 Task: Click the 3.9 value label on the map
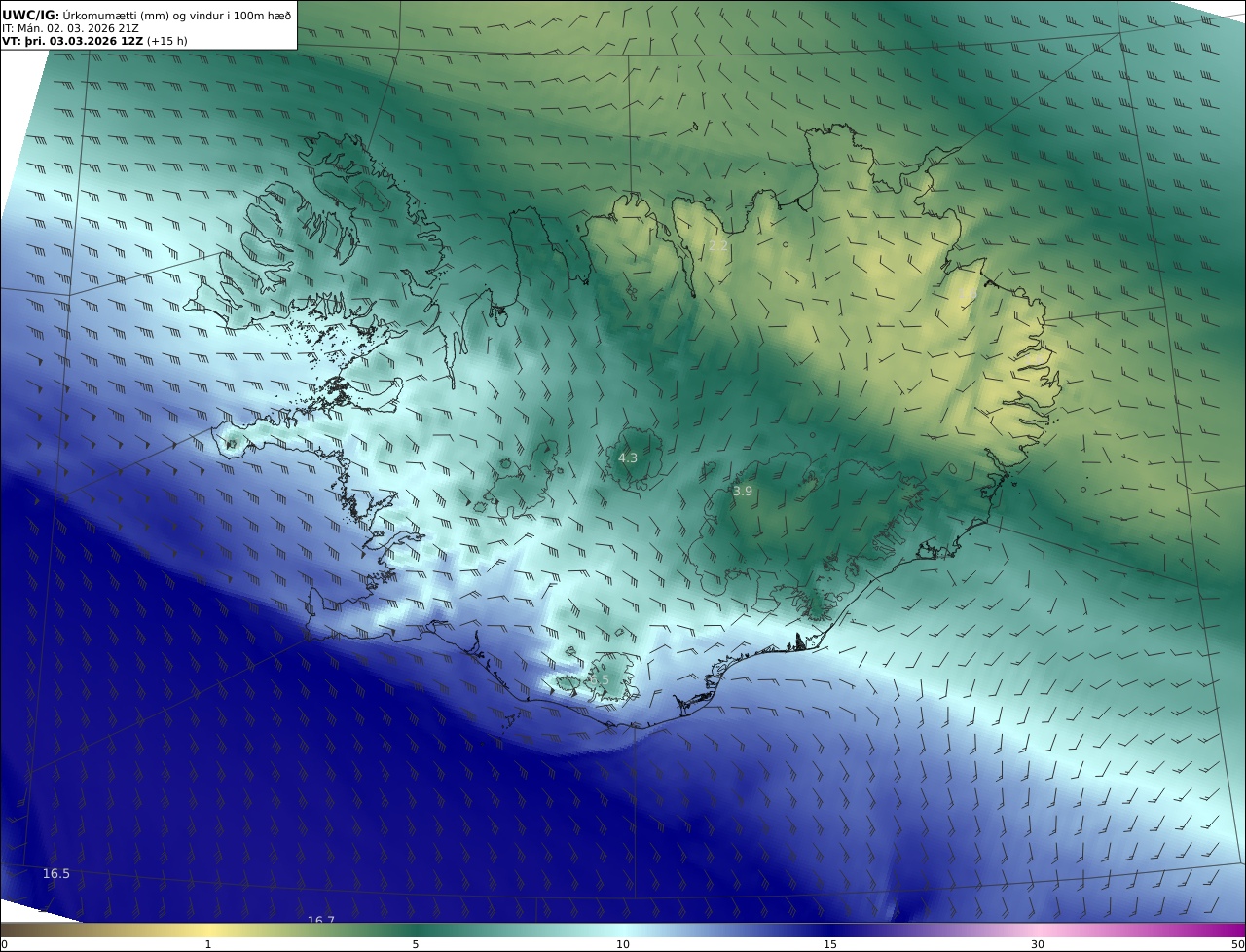(x=743, y=492)
